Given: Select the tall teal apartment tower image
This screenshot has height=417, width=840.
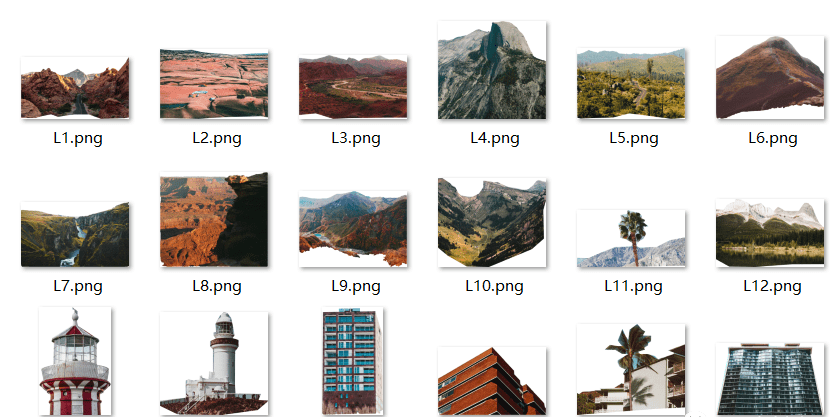Looking at the screenshot, I should [353, 361].
